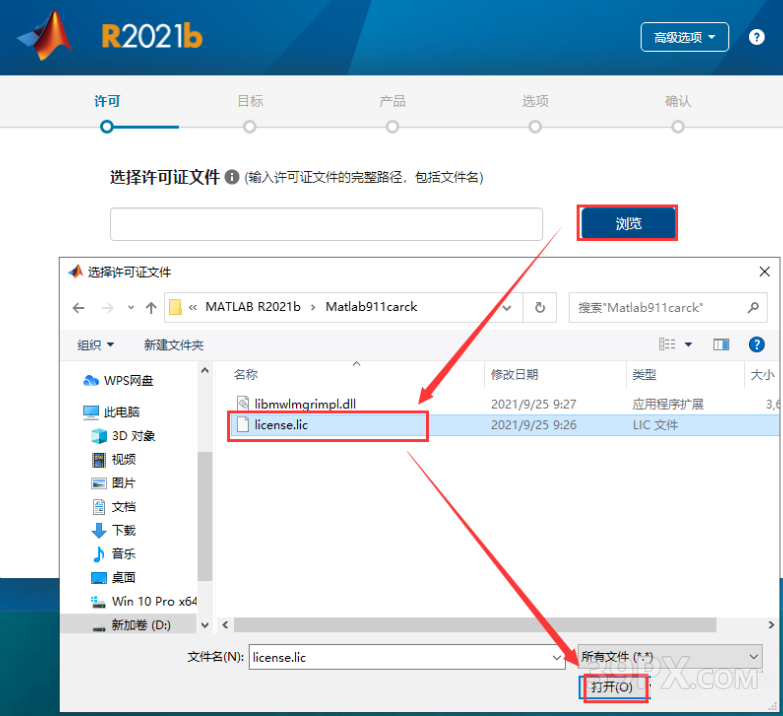
Task: Select Win 10 Pro x64 drive
Action: [144, 601]
